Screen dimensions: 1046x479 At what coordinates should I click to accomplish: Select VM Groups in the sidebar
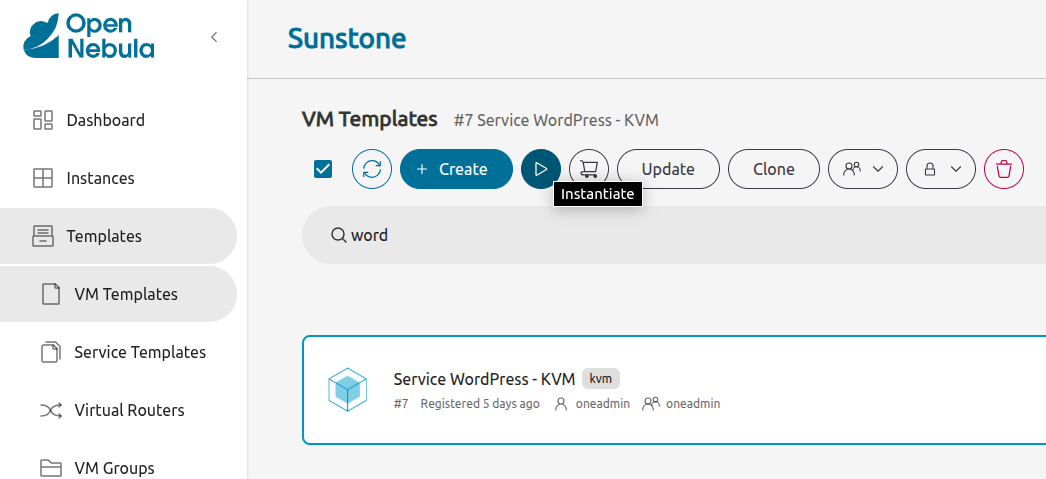[114, 467]
